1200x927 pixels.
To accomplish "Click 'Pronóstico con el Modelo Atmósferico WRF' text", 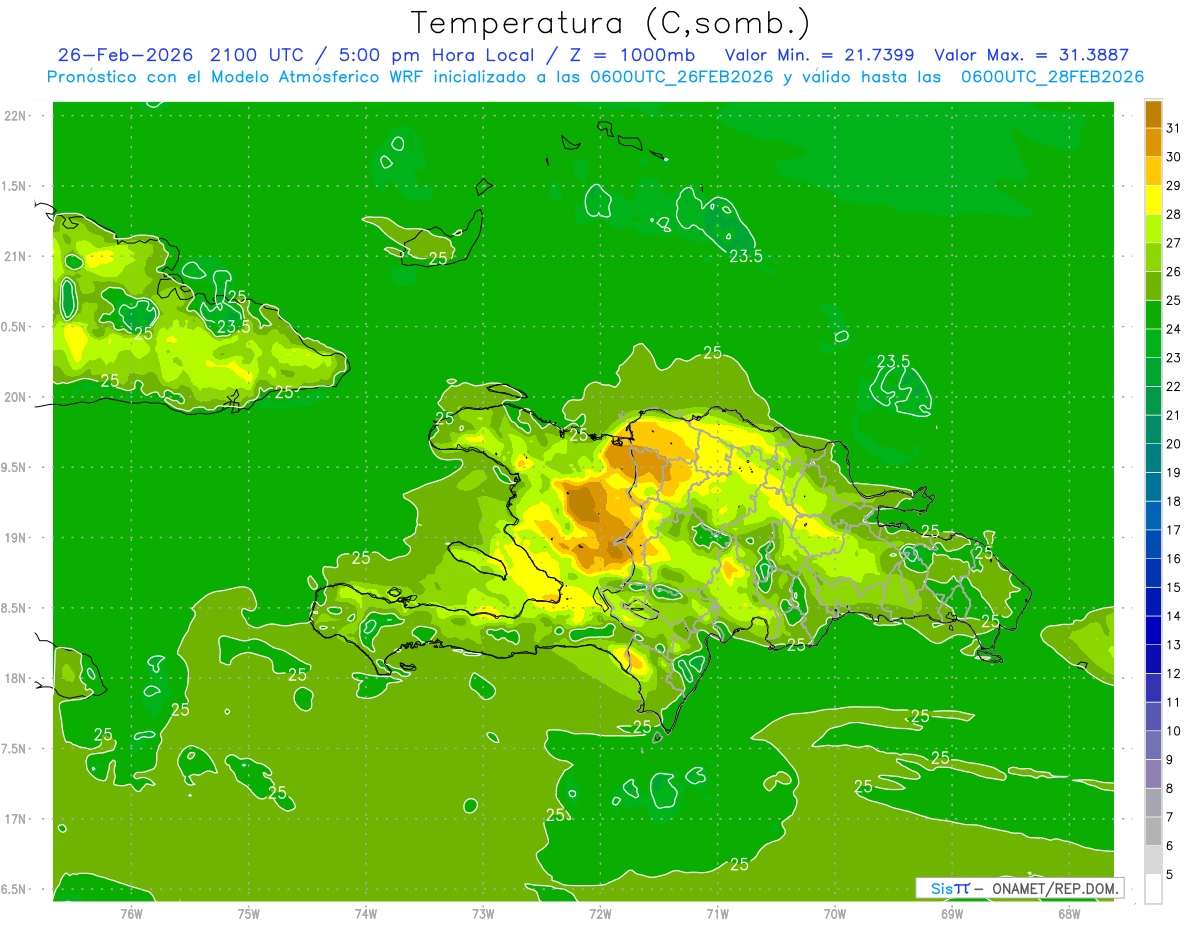I will [235, 77].
